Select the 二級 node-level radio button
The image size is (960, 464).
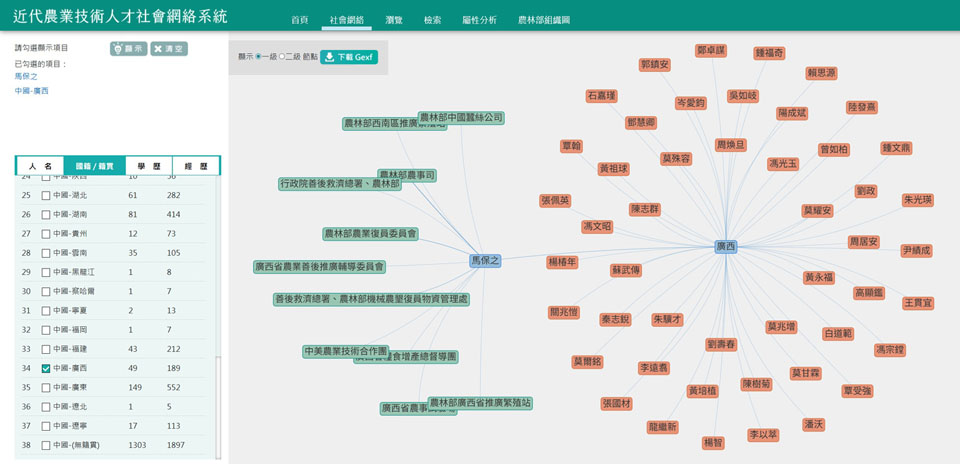(x=282, y=57)
